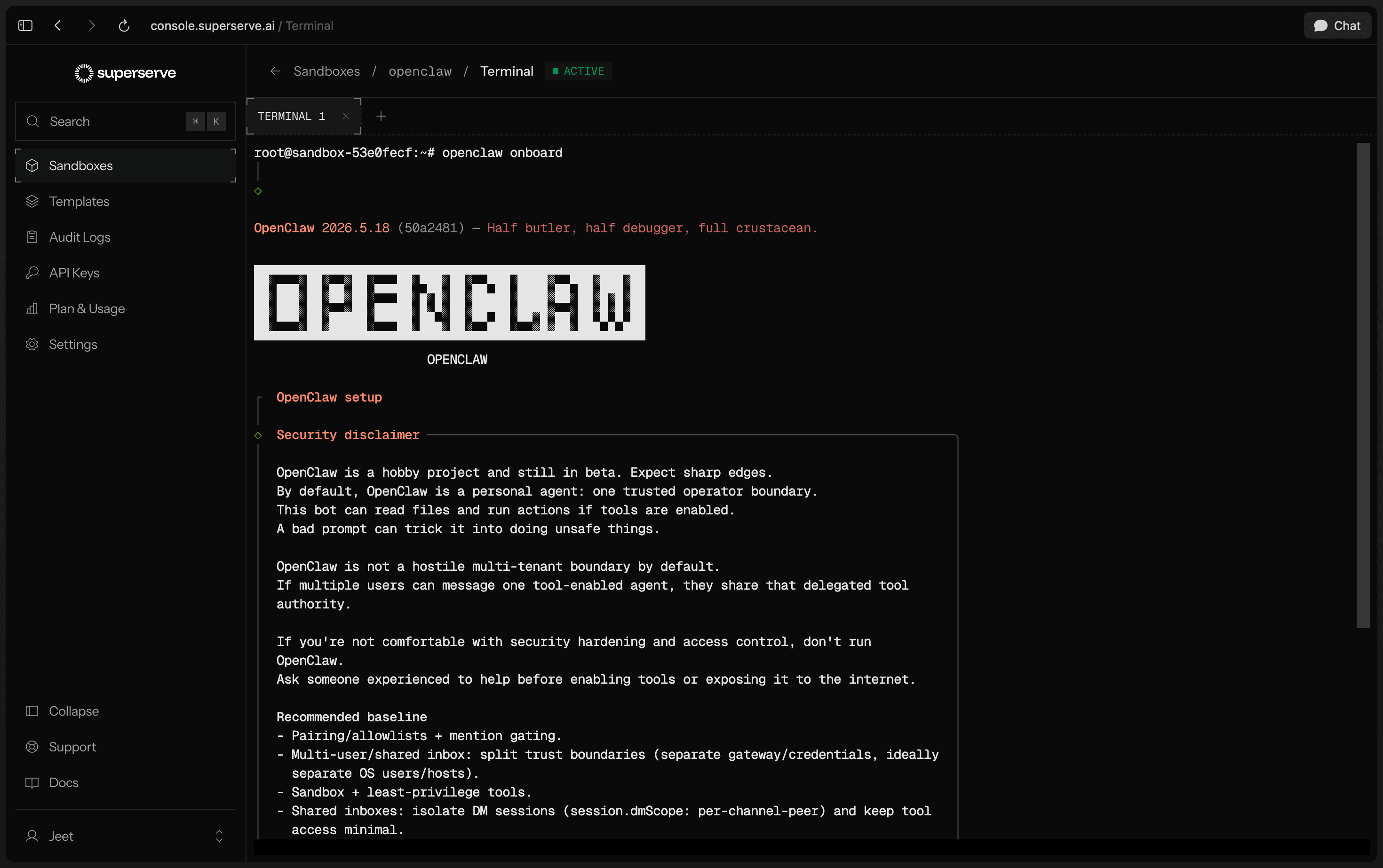Image resolution: width=1383 pixels, height=868 pixels.
Task: Open Templates in the sidebar
Action: (125, 202)
